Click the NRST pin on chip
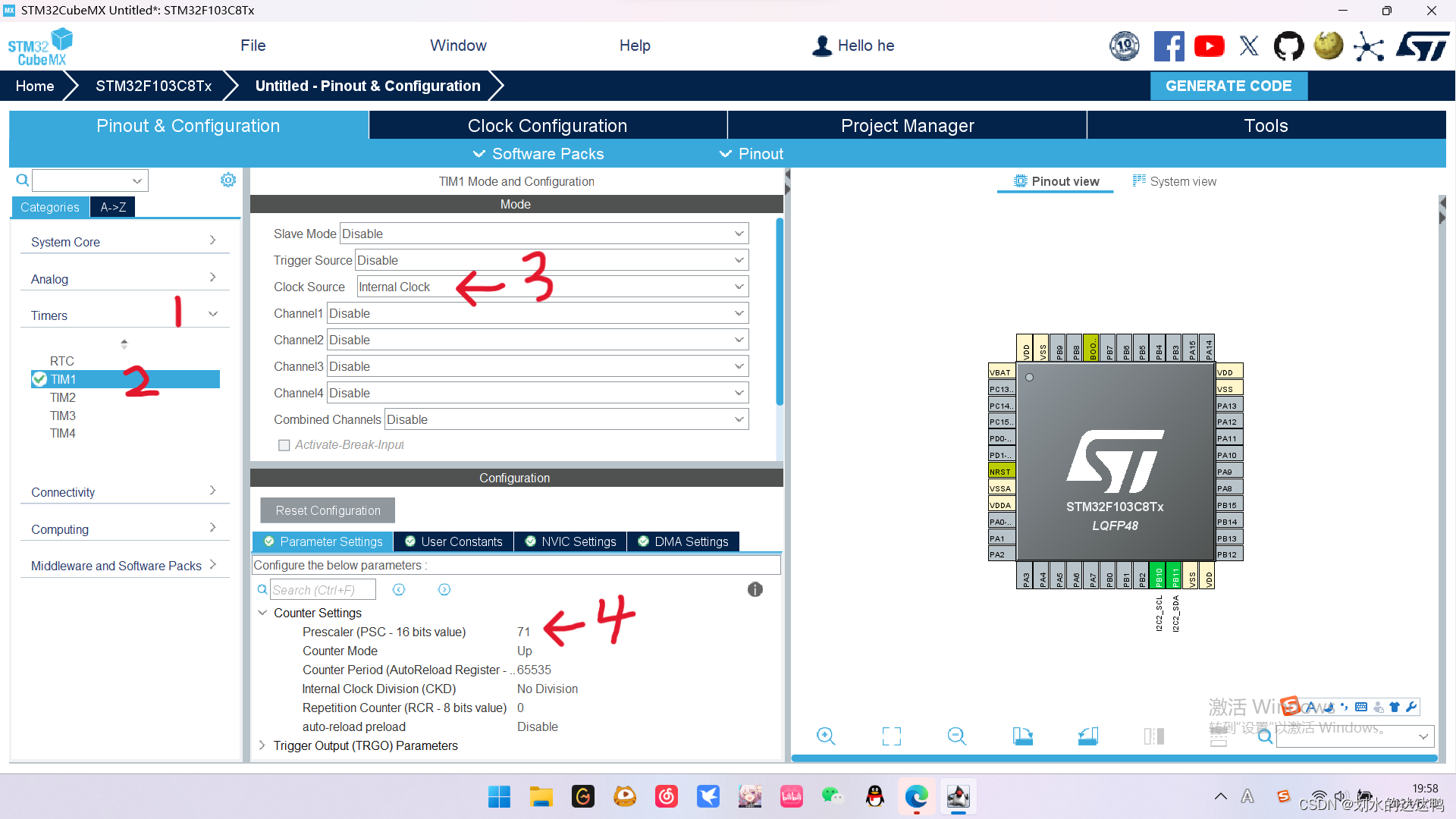 [x=1001, y=471]
